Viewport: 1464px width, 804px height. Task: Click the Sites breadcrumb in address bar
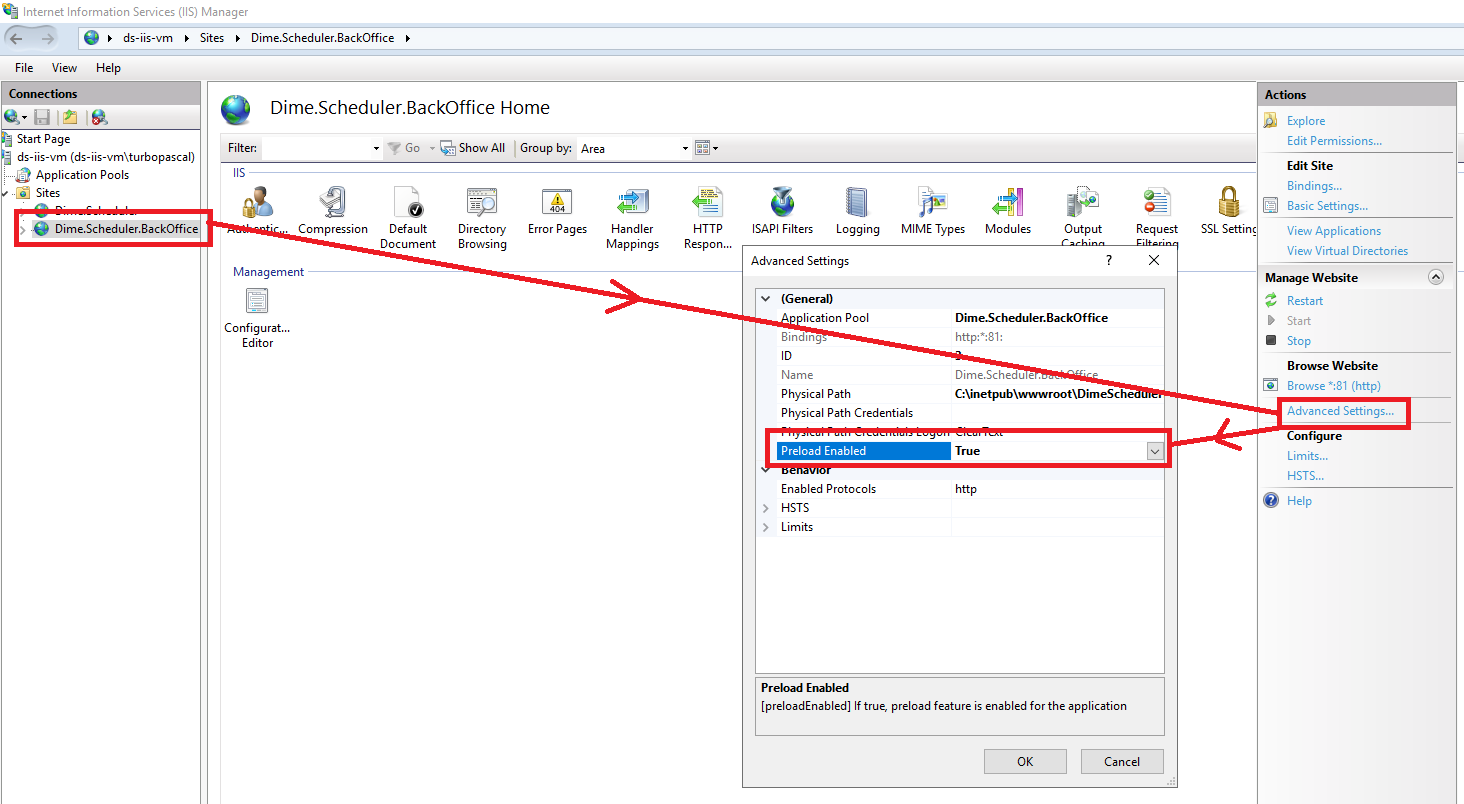pyautogui.click(x=211, y=38)
